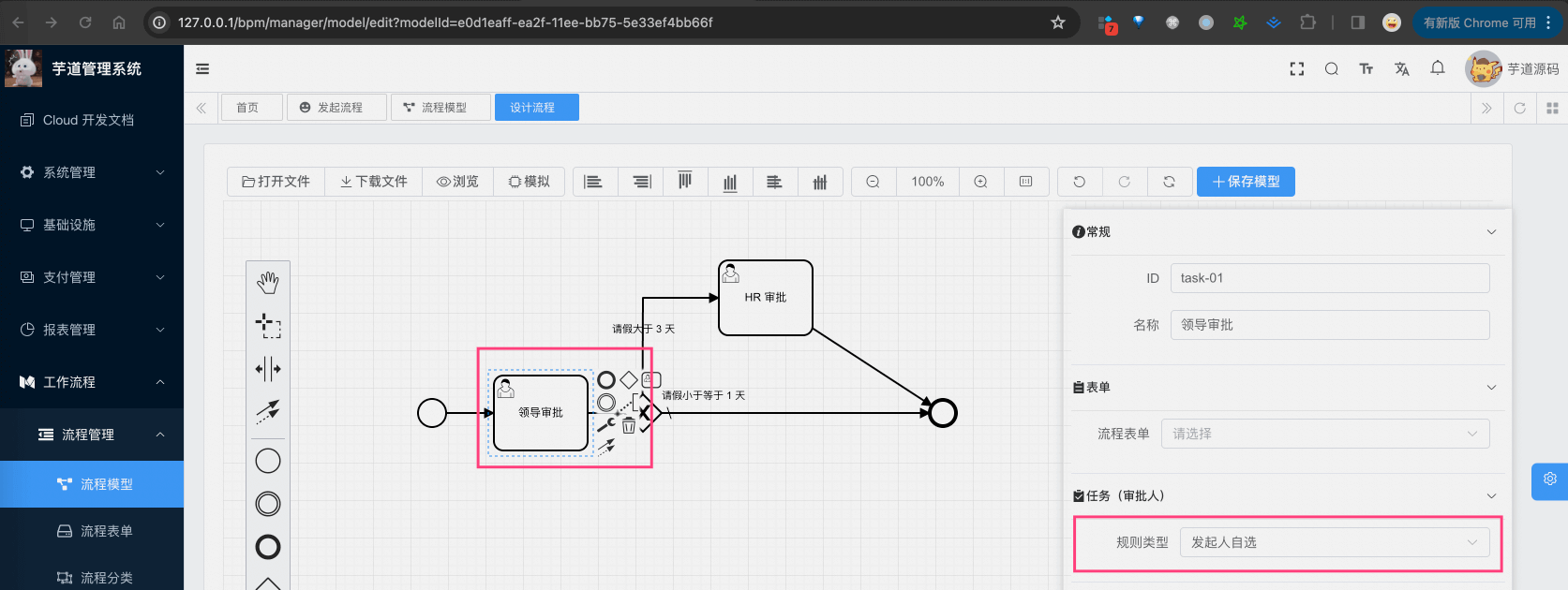Open the 规则类型 dropdown showing 发起人自选
The image size is (1568, 590).
pos(1334,542)
